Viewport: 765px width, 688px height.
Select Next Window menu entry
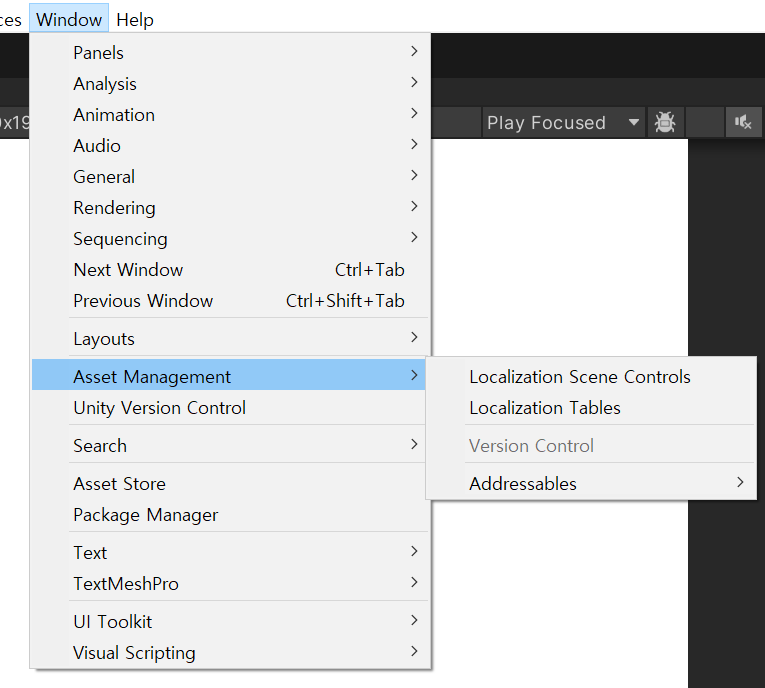(230, 269)
